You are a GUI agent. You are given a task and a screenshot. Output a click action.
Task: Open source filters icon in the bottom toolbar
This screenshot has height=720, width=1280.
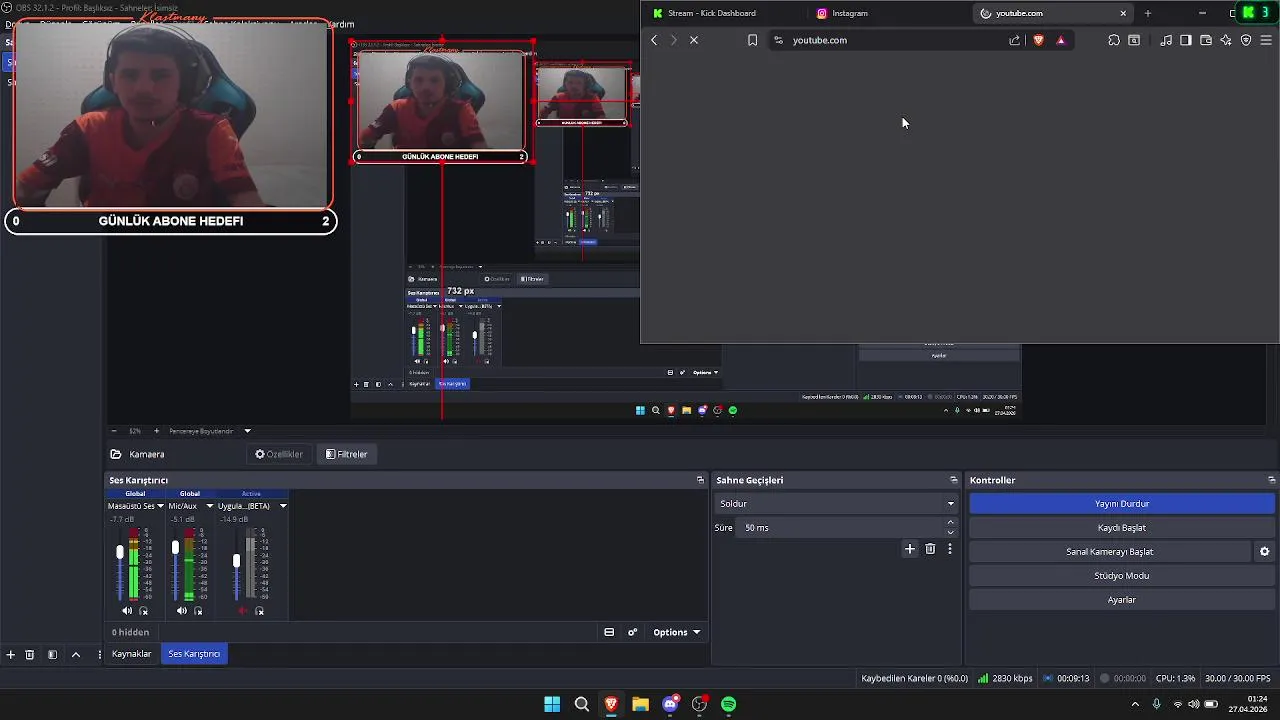tap(52, 655)
